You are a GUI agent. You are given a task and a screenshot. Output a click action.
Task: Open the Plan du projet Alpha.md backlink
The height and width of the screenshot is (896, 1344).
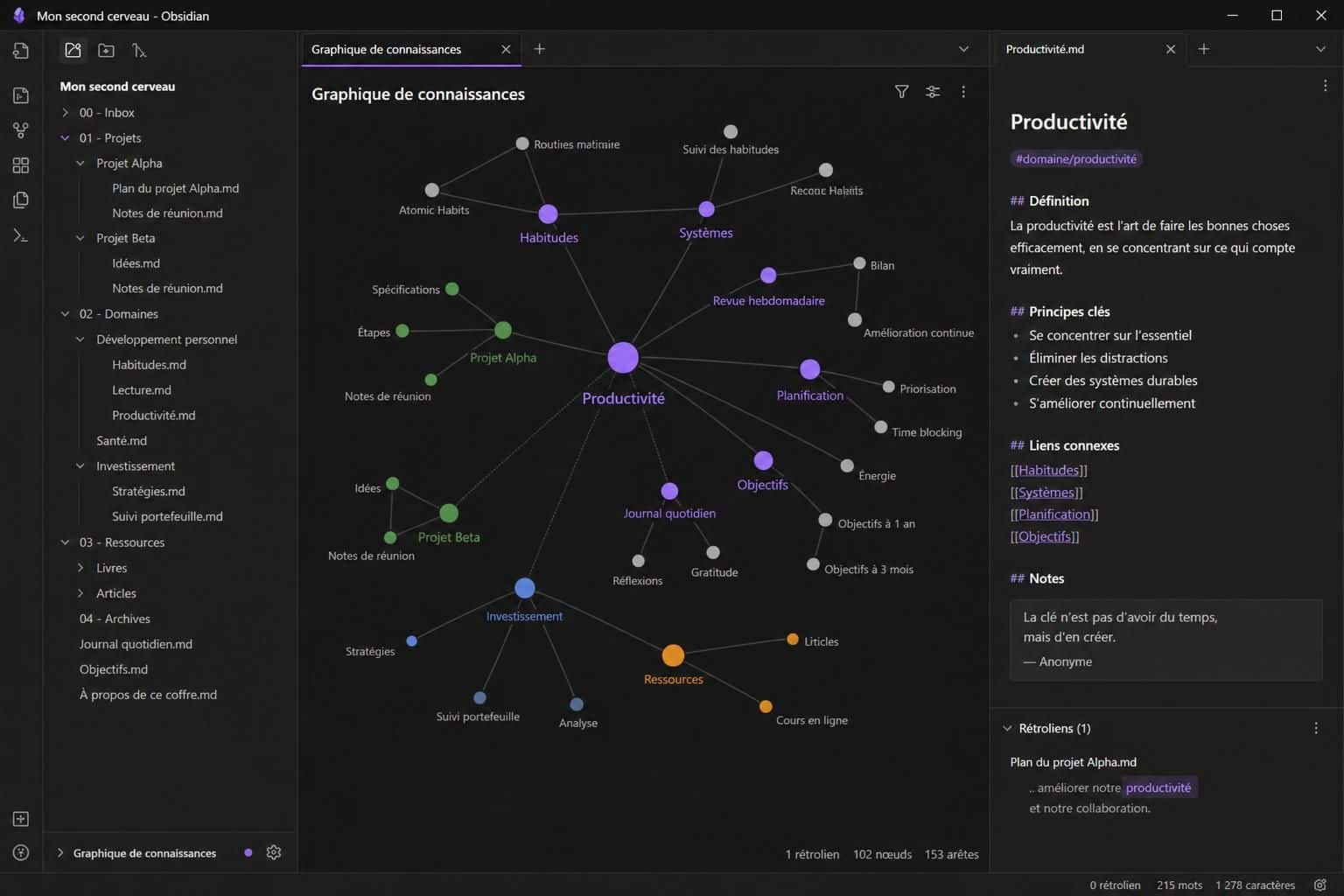[x=1073, y=762]
